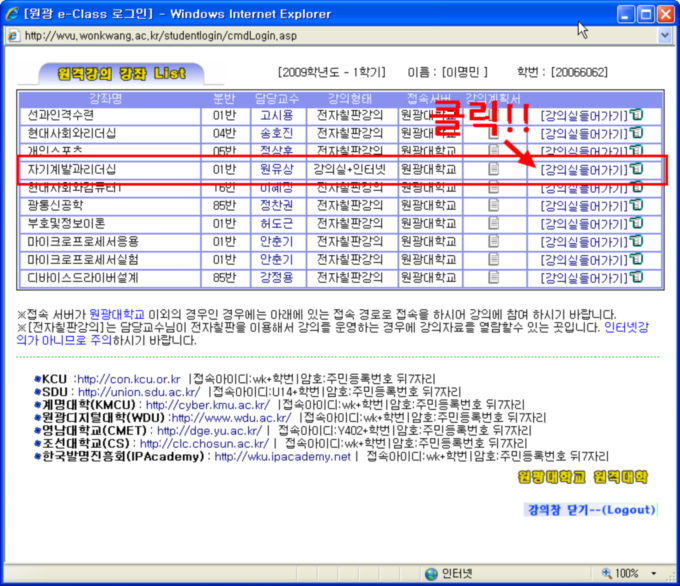Click the [2009학년도 - 1학기] semester text

[332, 72]
